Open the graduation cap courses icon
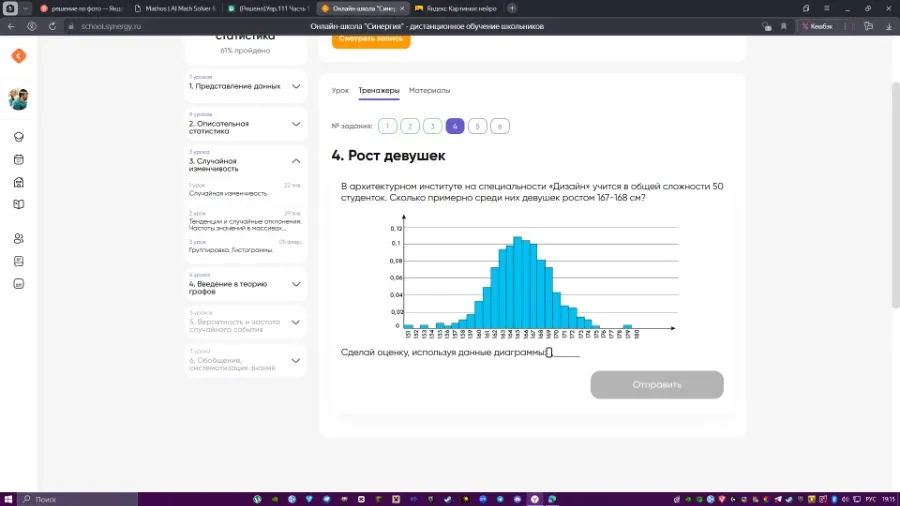 pyautogui.click(x=19, y=137)
